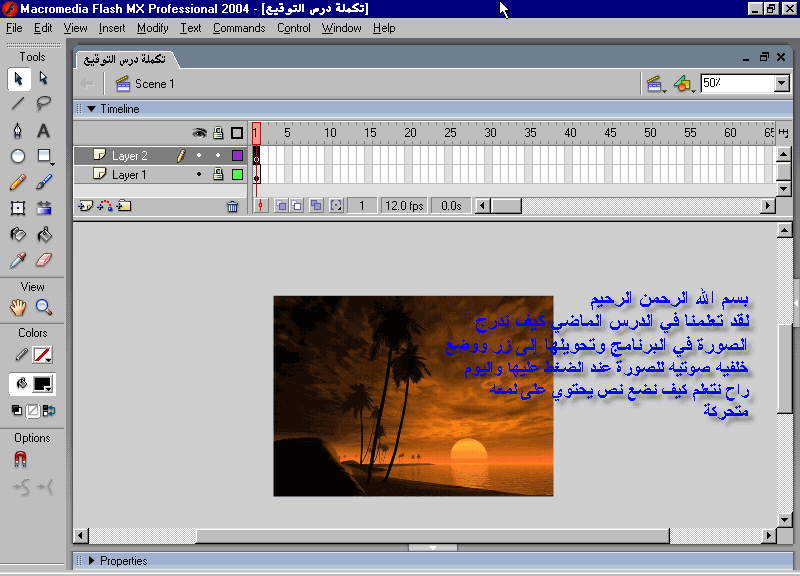Open the Edit Symbols dropdown

pos(684,84)
